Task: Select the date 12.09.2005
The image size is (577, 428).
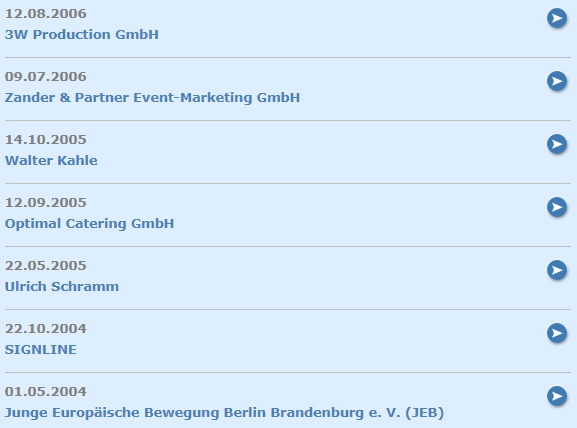Action: pyautogui.click(x=46, y=202)
